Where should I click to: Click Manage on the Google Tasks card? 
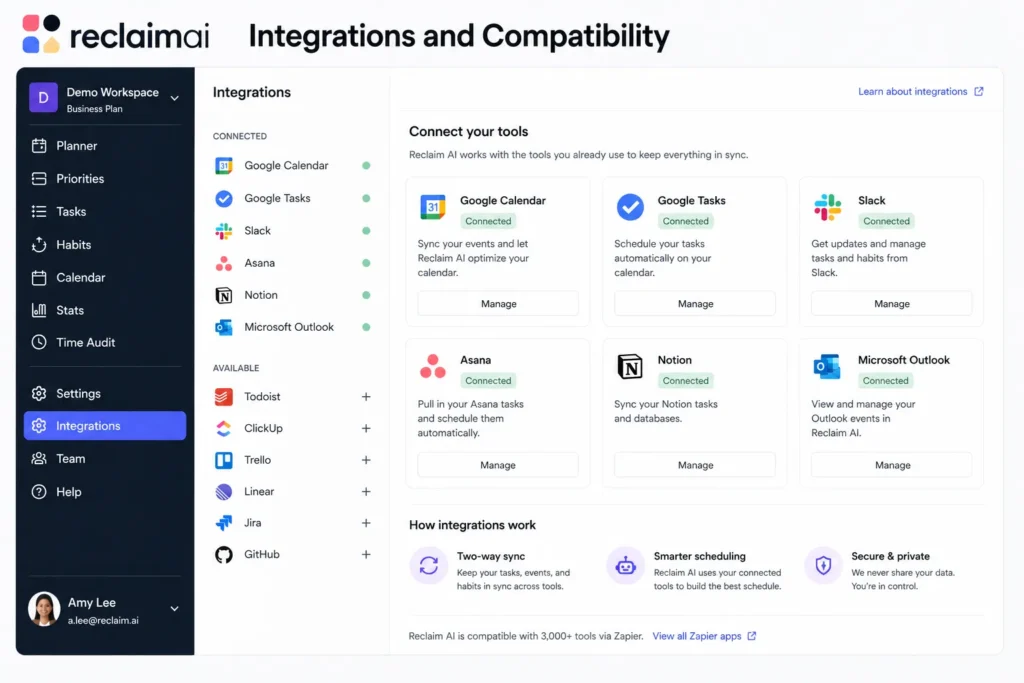(x=695, y=304)
